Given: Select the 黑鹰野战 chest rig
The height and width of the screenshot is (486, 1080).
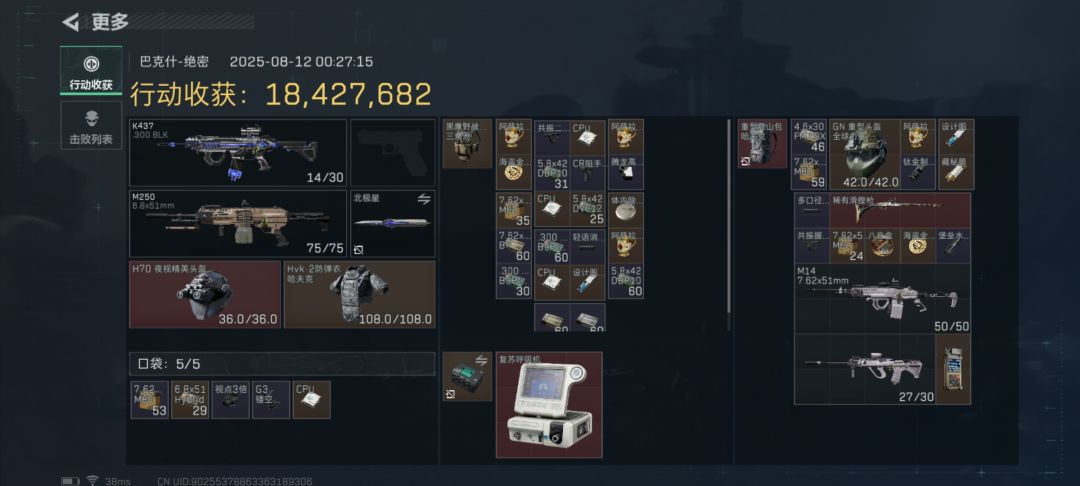Looking at the screenshot, I should point(467,143).
